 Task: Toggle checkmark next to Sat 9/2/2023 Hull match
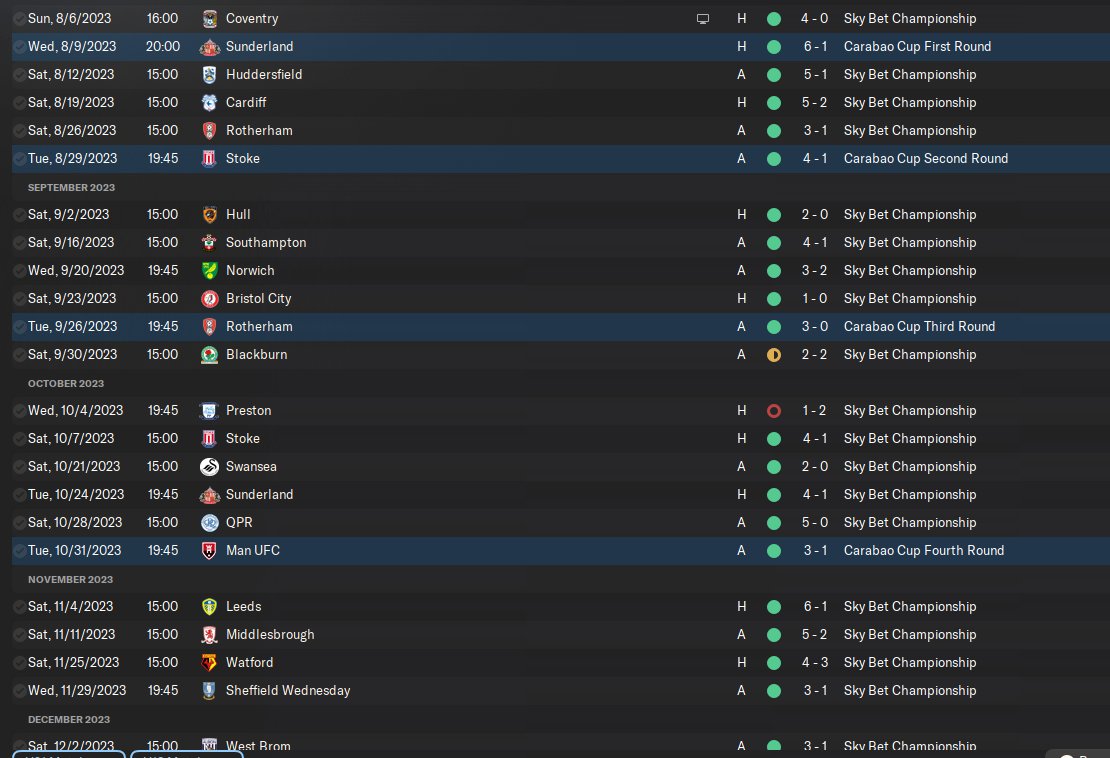click(x=19, y=214)
